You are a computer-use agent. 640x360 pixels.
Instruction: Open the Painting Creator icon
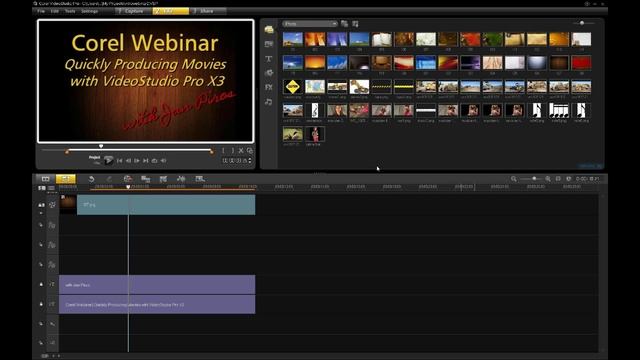click(163, 179)
